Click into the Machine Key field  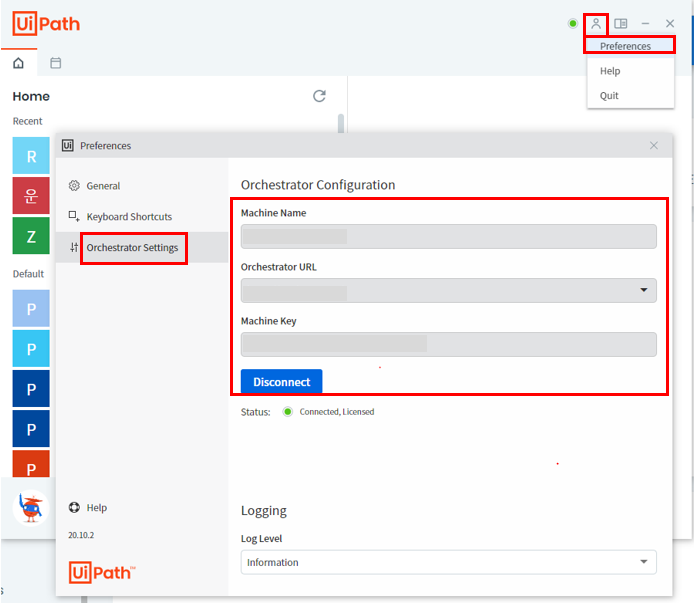pyautogui.click(x=450, y=345)
